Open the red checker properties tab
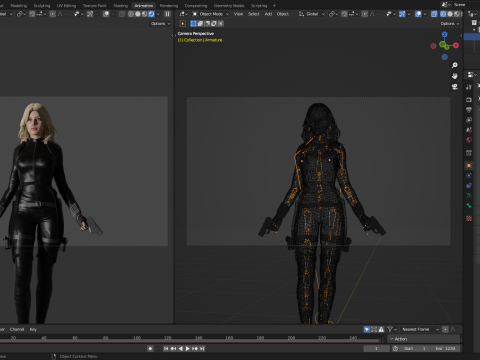Image resolution: width=480 pixels, height=360 pixels. pos(469,218)
